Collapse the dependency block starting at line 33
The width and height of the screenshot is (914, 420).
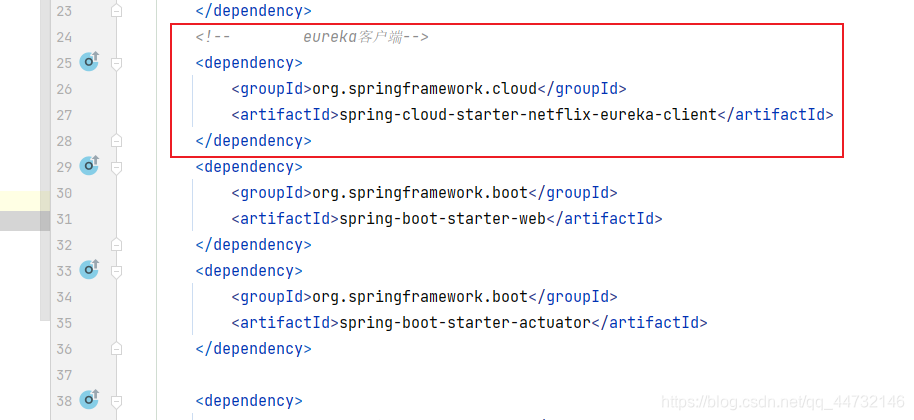(117, 271)
